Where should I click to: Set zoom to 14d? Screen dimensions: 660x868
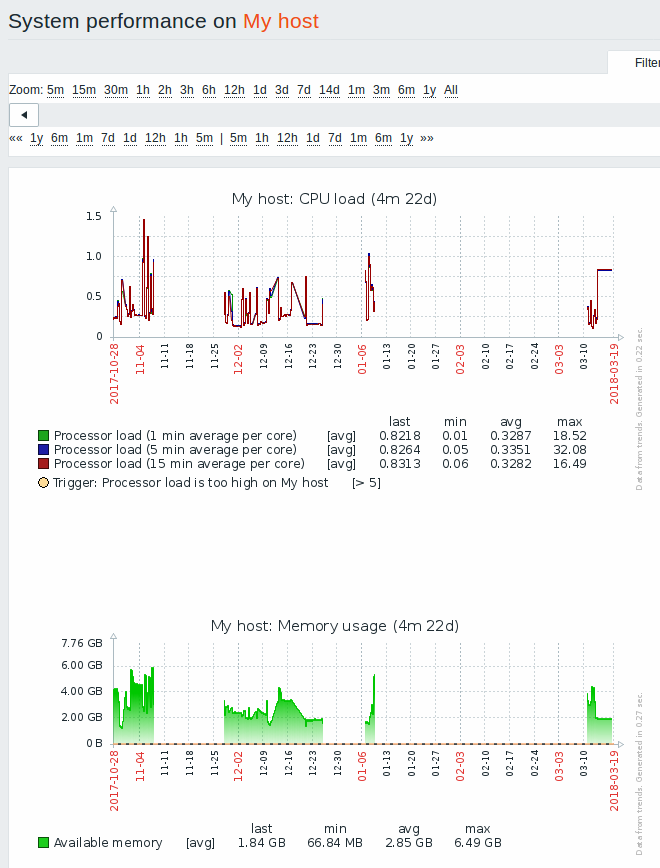(329, 90)
